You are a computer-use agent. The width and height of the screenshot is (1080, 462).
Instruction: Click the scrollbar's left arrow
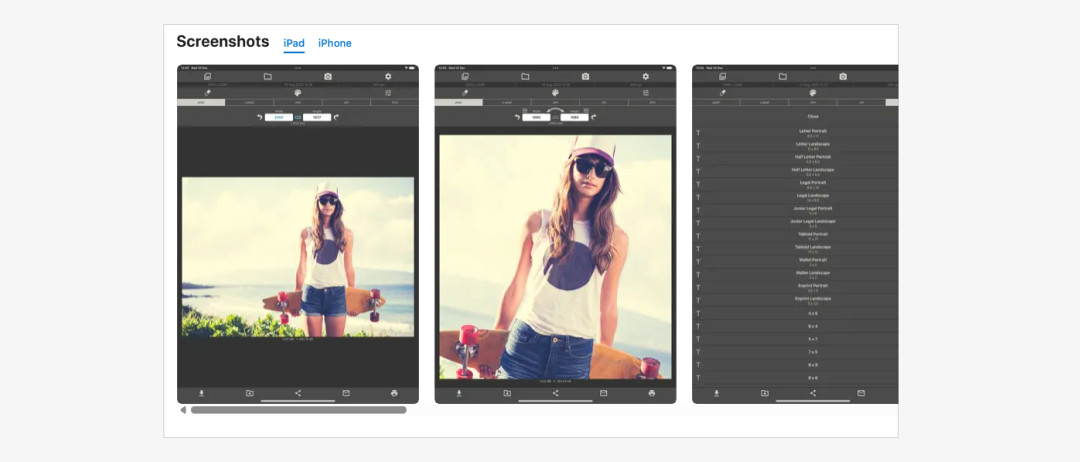click(183, 410)
